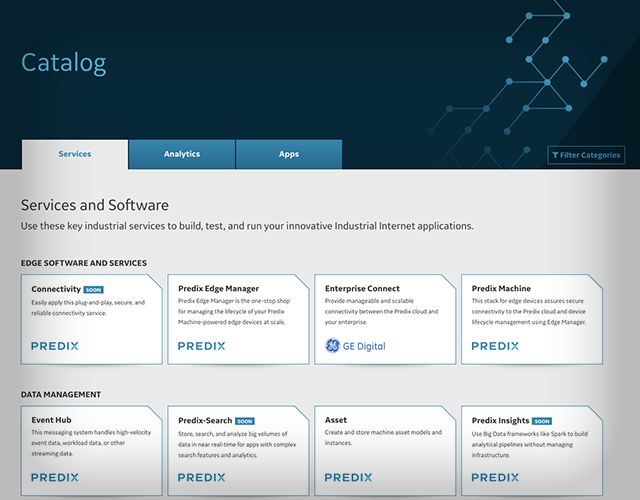Open the Apps tab
The image size is (640, 500).
point(289,154)
